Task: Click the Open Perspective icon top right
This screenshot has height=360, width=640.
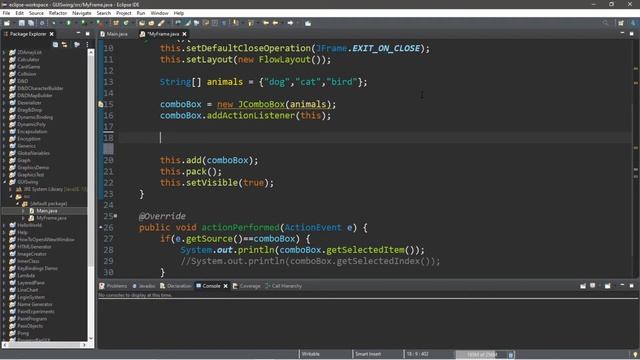Action: click(621, 23)
